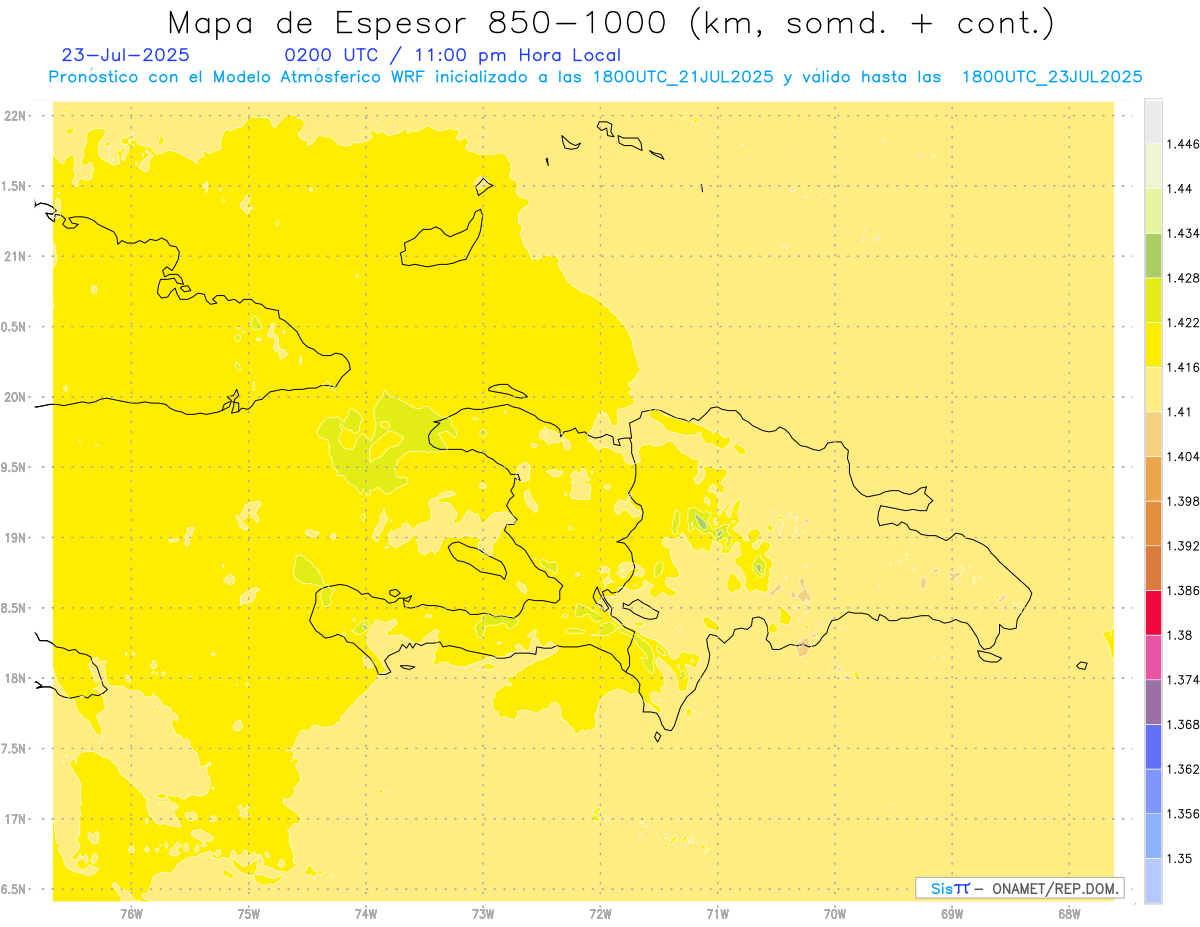1200x927 pixels.
Task: Click the '70W' longitude label
Action: [x=835, y=914]
